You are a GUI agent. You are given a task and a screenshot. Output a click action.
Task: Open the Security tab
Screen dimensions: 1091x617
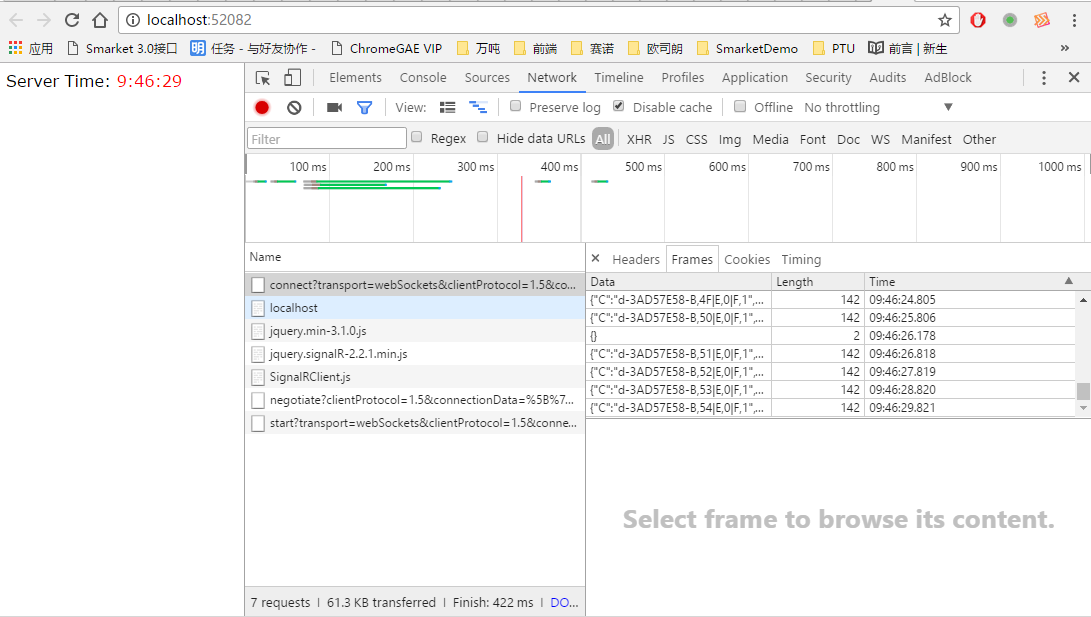pyautogui.click(x=828, y=78)
